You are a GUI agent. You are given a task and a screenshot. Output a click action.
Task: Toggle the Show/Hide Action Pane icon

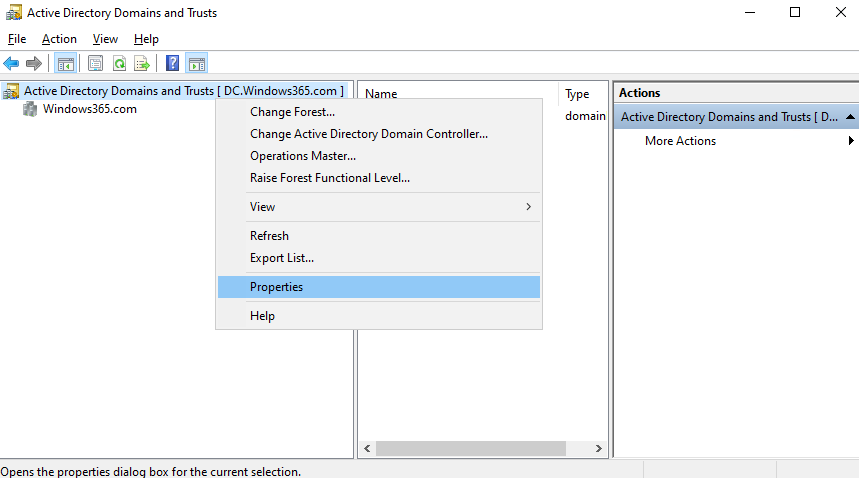tap(197, 64)
